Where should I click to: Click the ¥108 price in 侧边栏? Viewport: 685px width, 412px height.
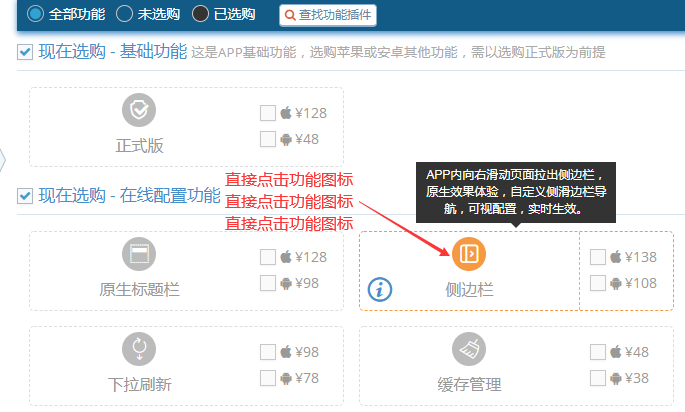pos(641,284)
